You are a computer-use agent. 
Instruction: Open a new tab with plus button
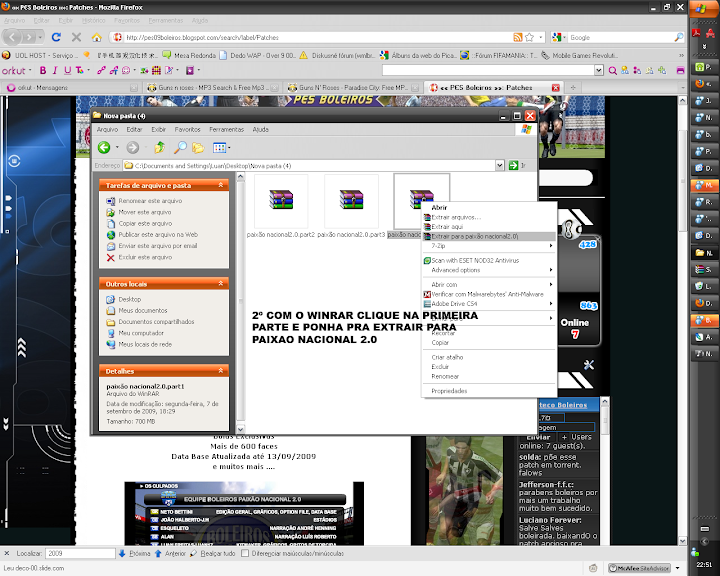[x=573, y=87]
